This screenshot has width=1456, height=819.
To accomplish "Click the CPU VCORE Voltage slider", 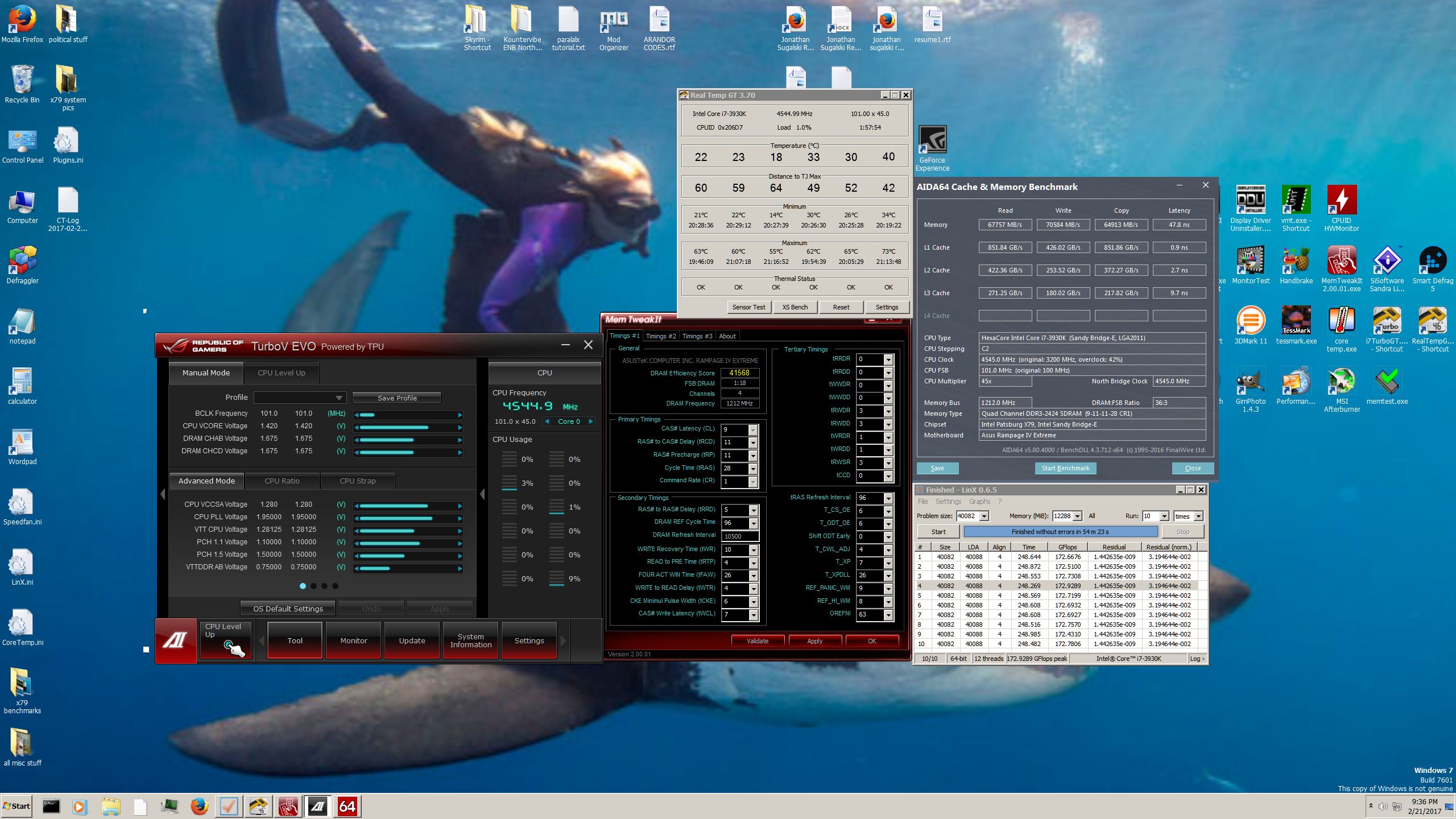I will coord(408,427).
